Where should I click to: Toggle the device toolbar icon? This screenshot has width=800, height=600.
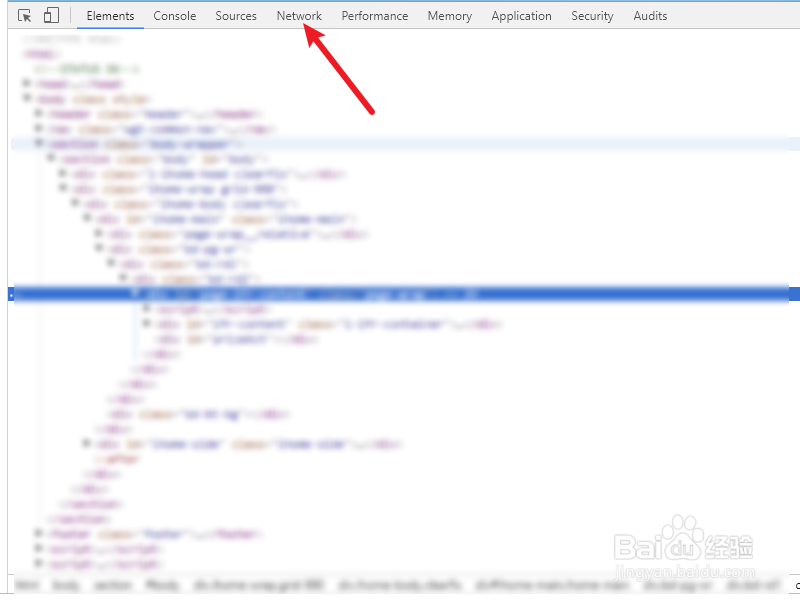(x=51, y=15)
